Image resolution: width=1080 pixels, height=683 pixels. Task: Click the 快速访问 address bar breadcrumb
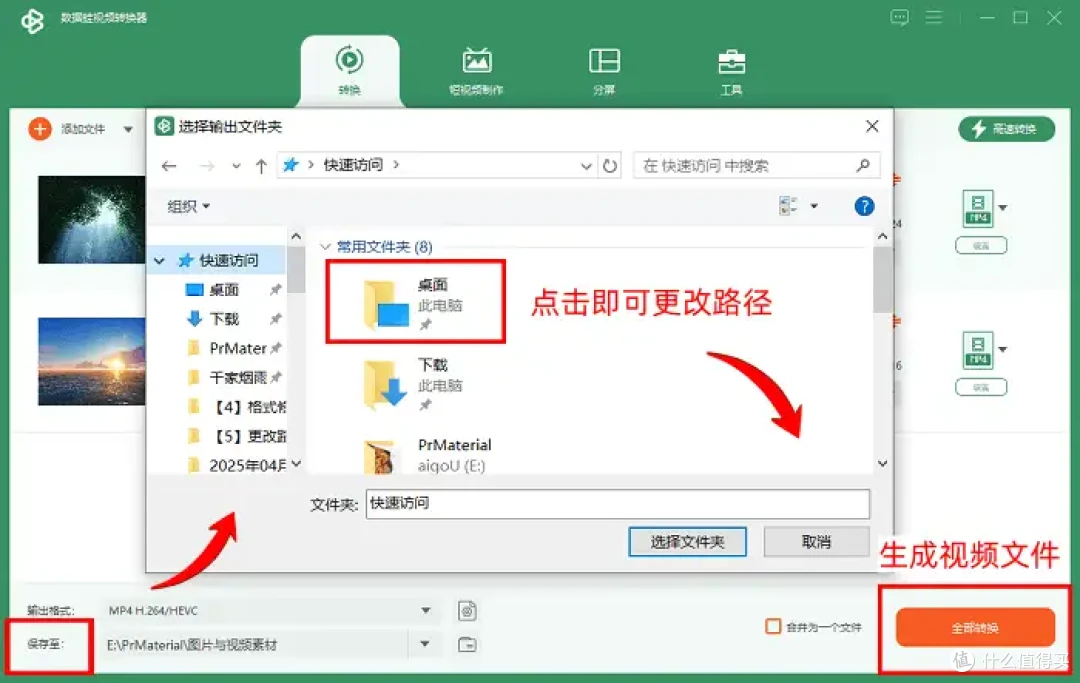tap(353, 165)
